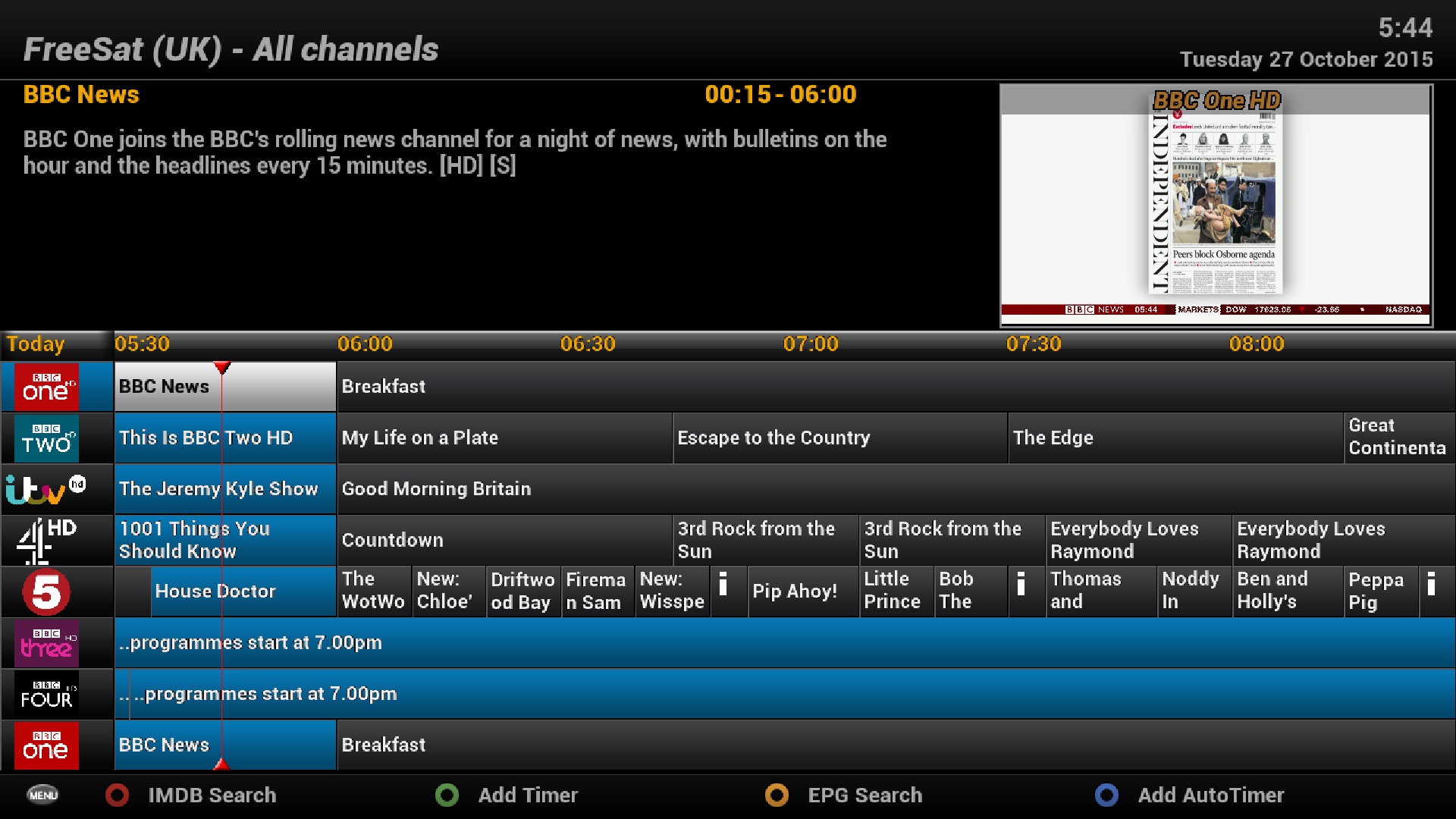The width and height of the screenshot is (1456, 819).
Task: Click the Channel 5 logo
Action: (46, 591)
